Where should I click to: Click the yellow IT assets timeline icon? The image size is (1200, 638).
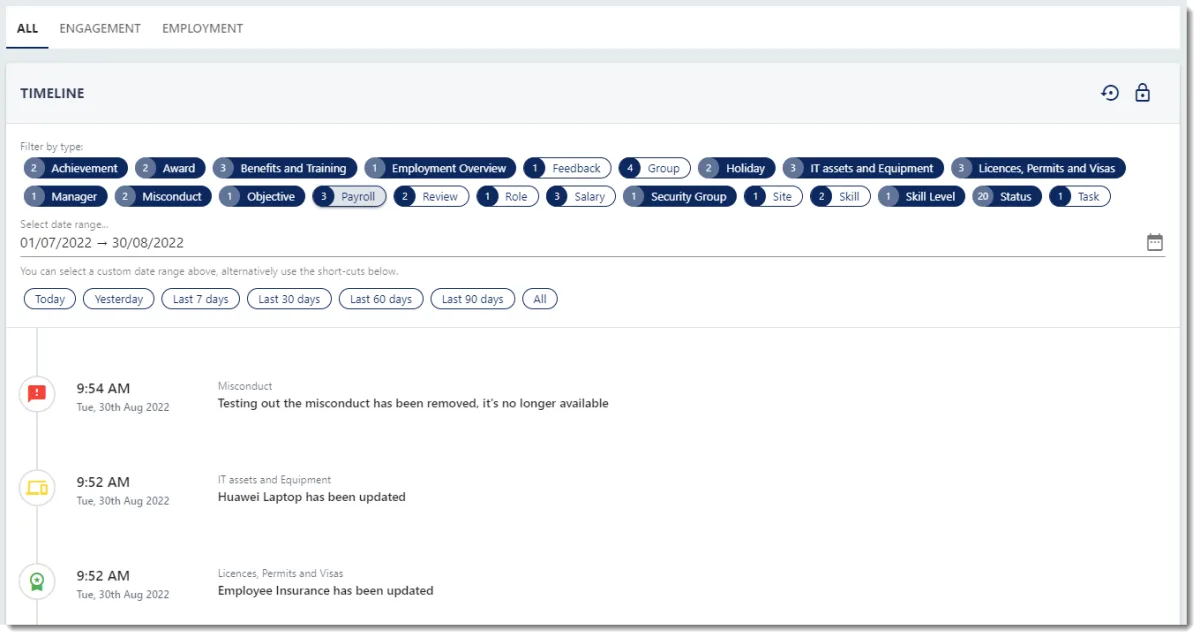[x=37, y=488]
